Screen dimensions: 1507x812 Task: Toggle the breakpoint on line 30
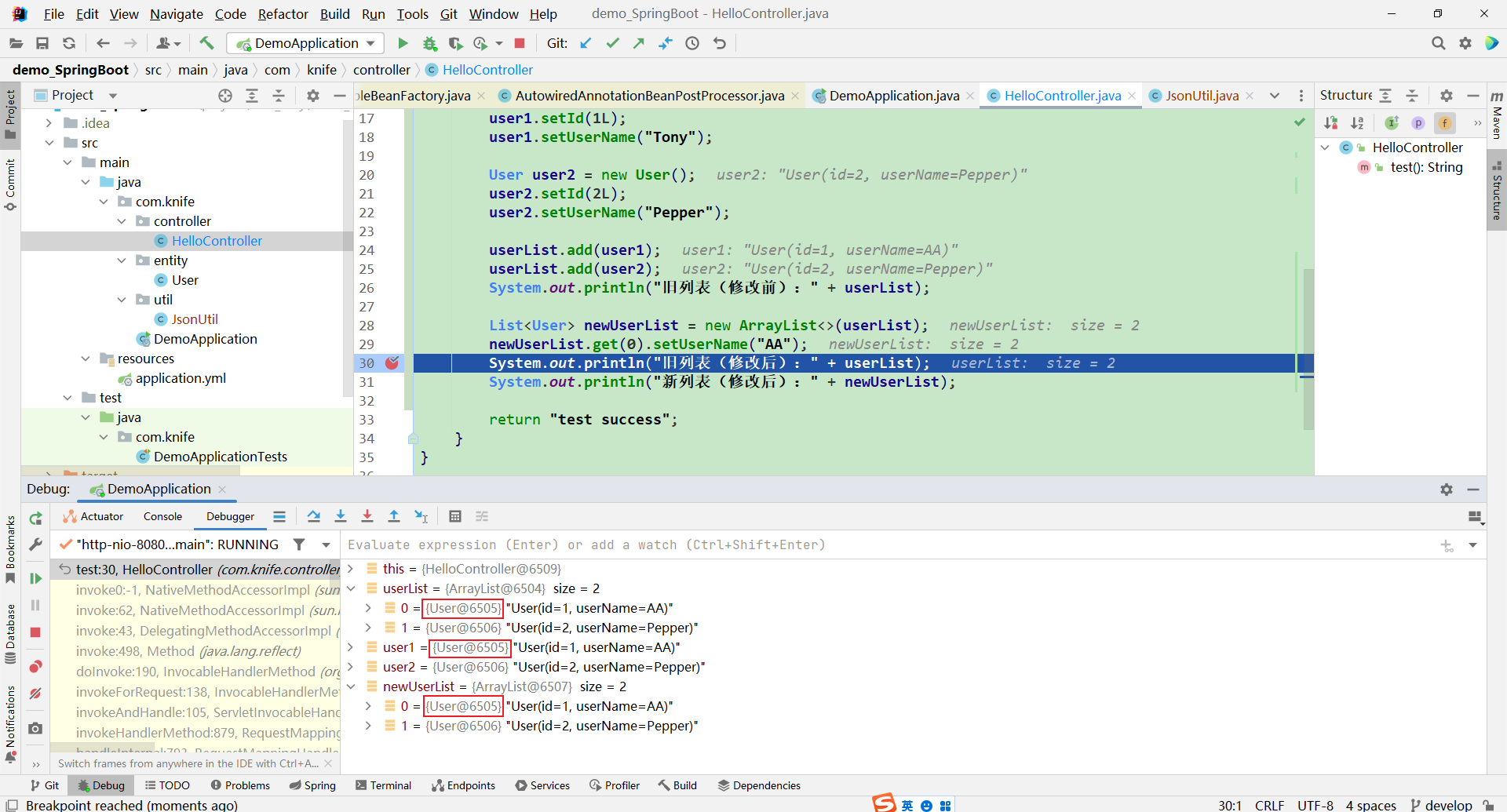pos(392,363)
